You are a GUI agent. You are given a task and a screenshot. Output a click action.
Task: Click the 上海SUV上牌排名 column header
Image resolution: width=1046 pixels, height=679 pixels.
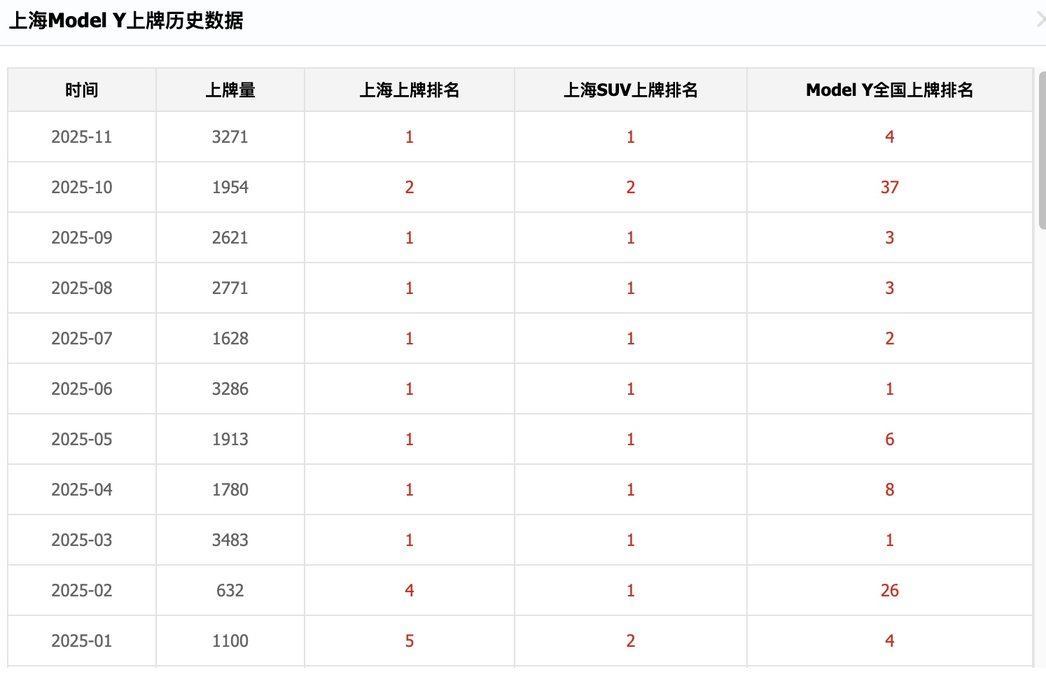[630, 90]
